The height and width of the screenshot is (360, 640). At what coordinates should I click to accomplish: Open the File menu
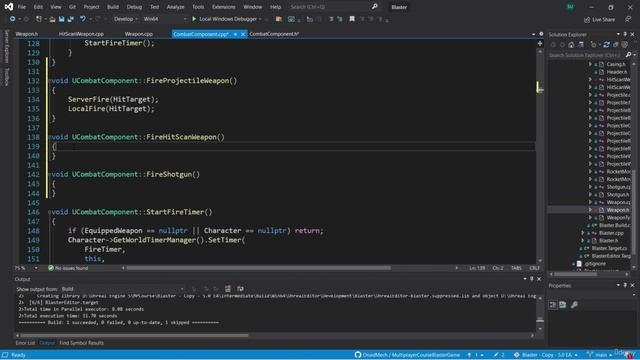[22, 7]
